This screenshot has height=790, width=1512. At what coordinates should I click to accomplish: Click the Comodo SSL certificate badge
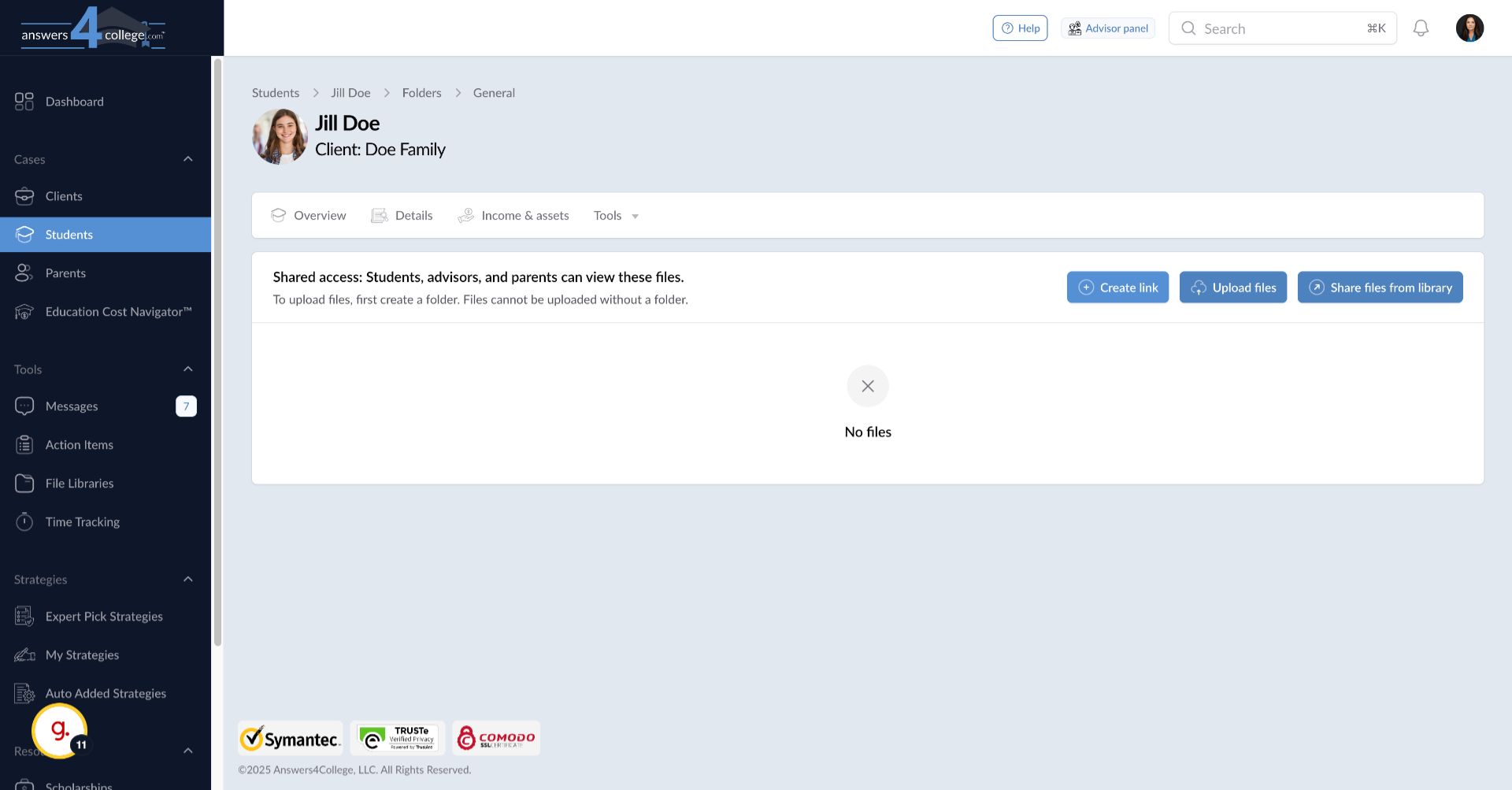point(496,739)
